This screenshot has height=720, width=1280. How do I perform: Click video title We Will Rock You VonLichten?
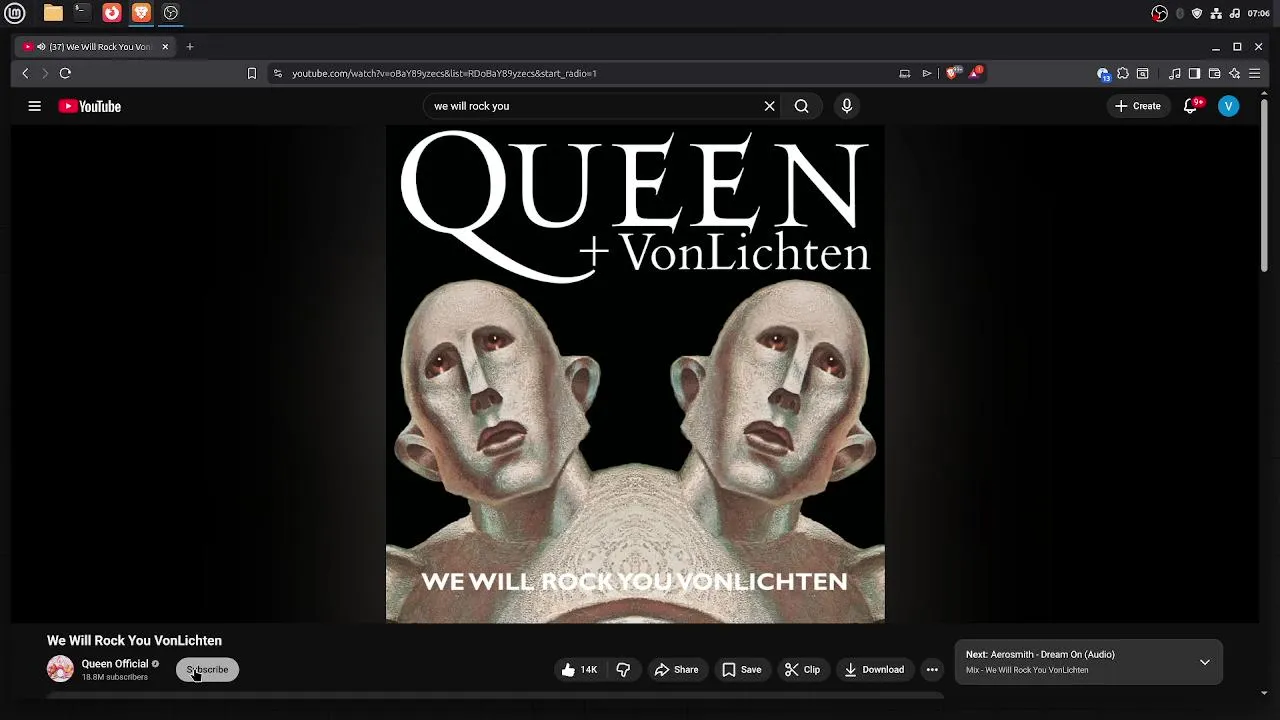(x=134, y=641)
